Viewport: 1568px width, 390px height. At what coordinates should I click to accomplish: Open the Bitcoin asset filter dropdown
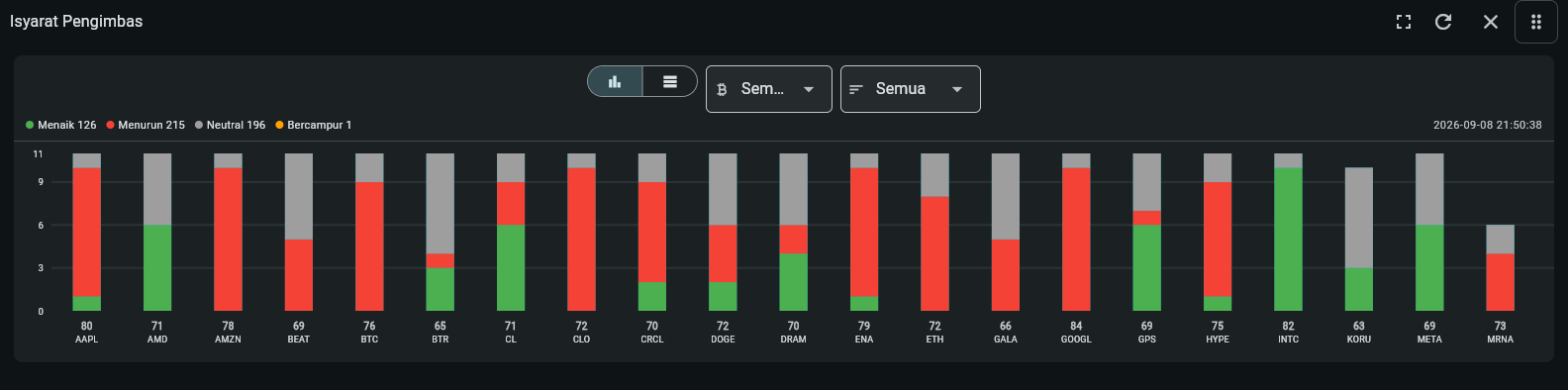[x=768, y=89]
